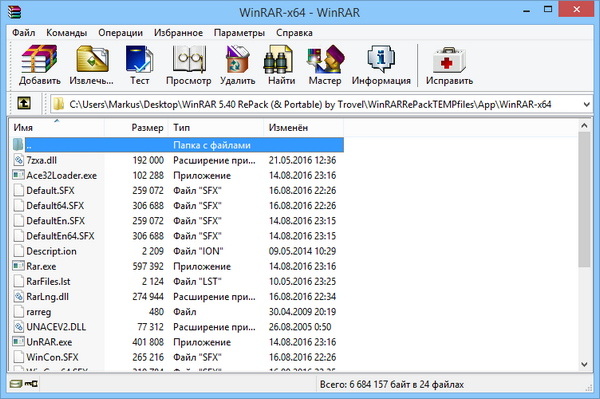Minimize the WinRAR window
The image size is (600, 399).
point(527,10)
